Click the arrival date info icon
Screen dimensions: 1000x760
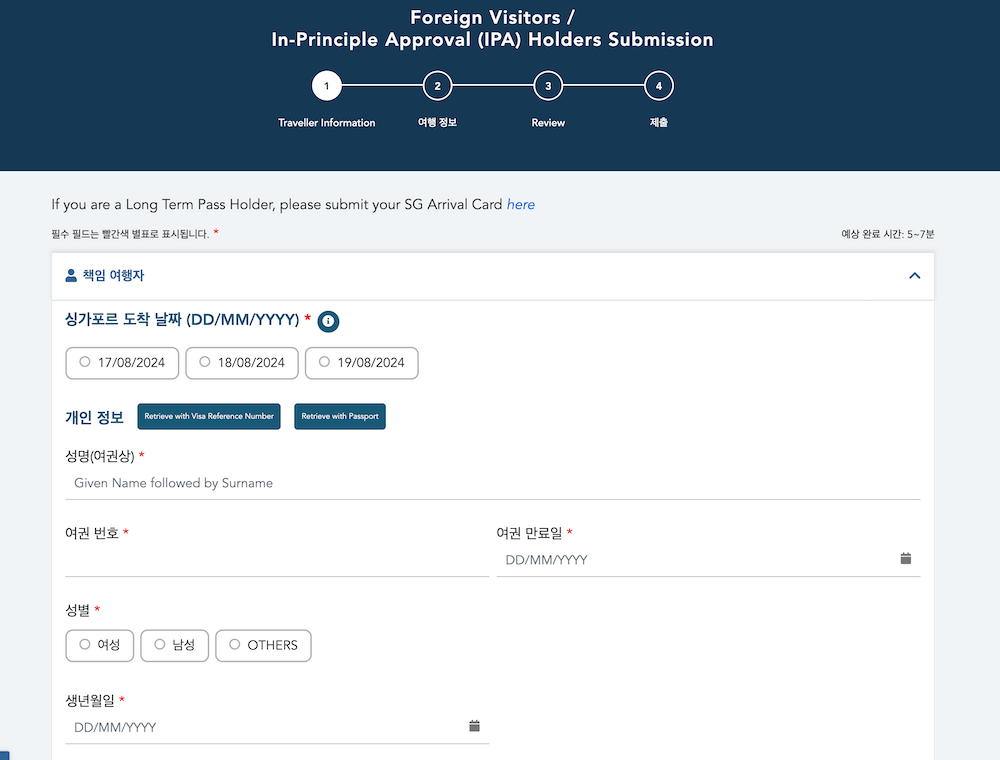pos(328,321)
